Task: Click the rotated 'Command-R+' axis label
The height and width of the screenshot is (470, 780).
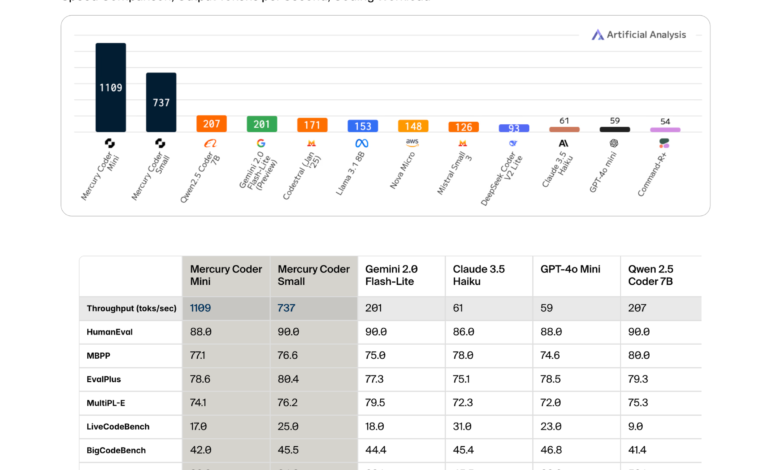Action: point(652,174)
